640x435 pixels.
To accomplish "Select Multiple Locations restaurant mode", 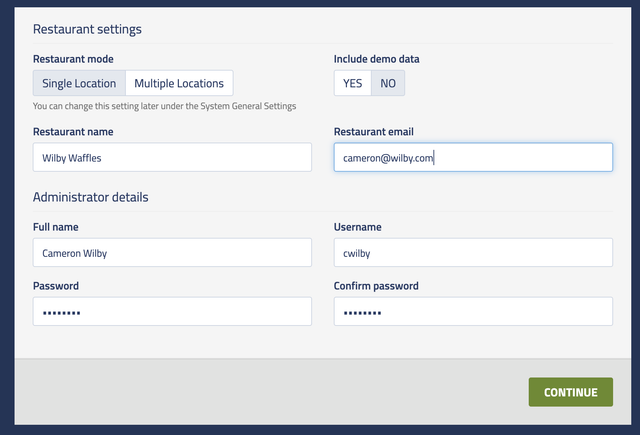I will (180, 83).
